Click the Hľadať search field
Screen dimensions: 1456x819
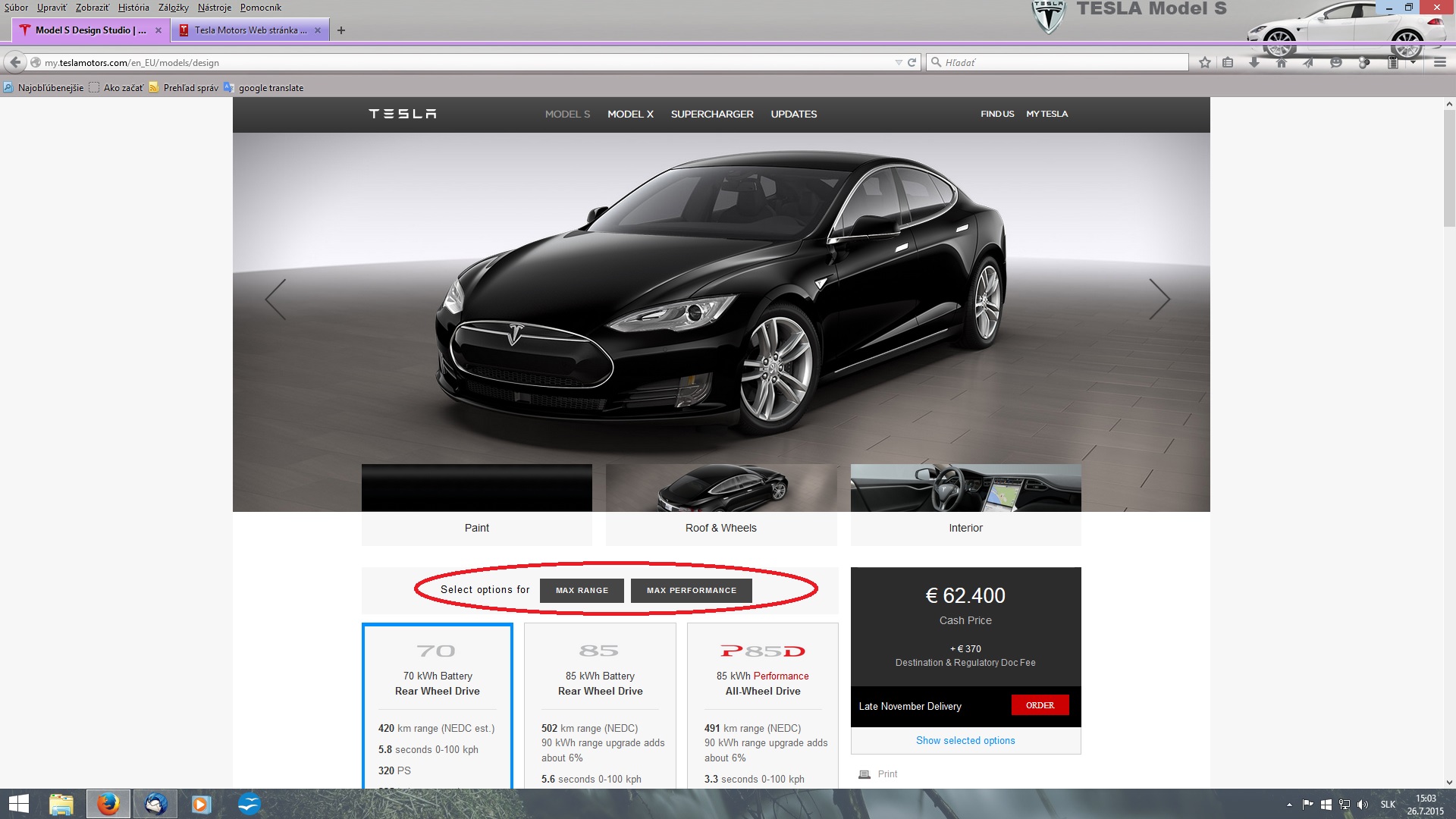(1057, 62)
